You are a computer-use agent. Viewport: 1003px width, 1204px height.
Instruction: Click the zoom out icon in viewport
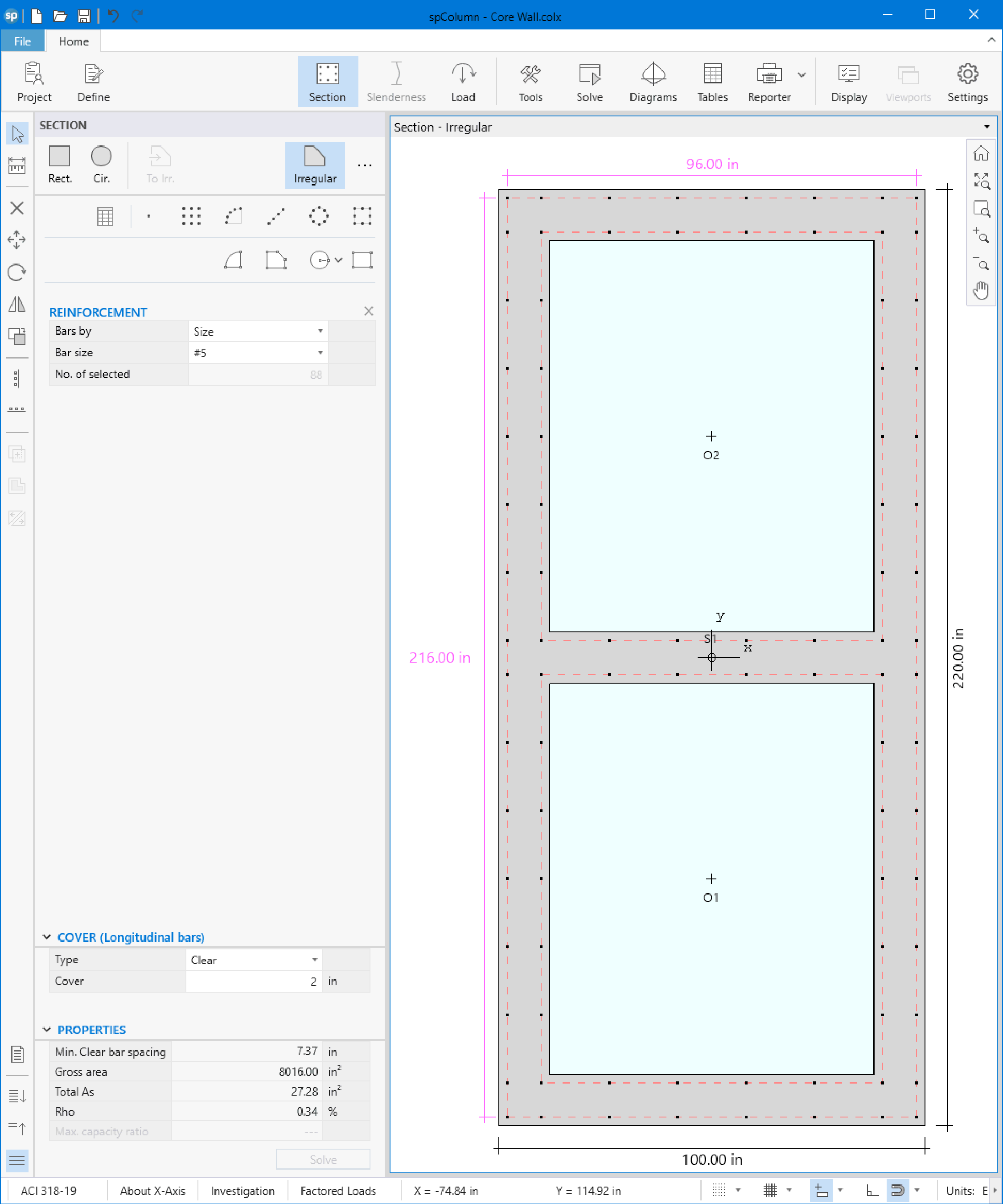pyautogui.click(x=981, y=263)
